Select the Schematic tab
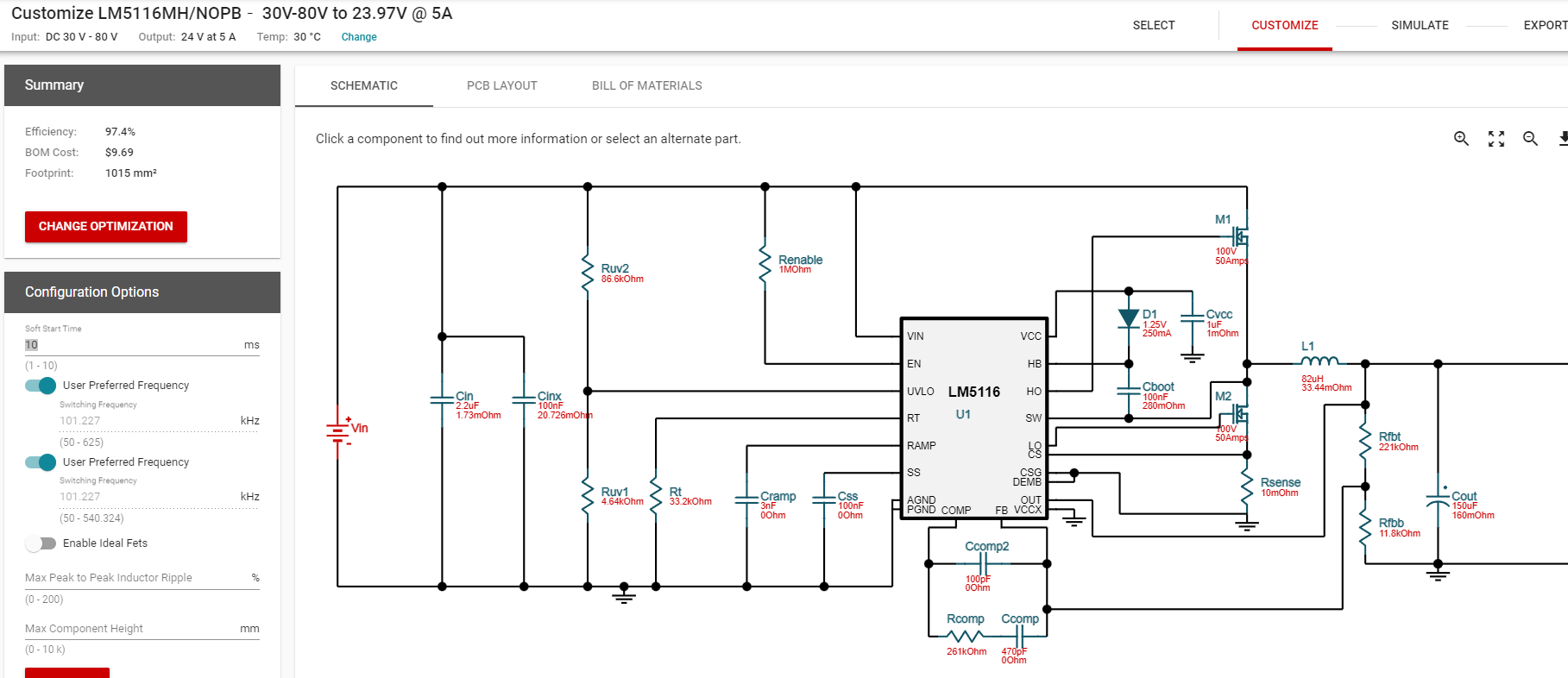 coord(364,85)
